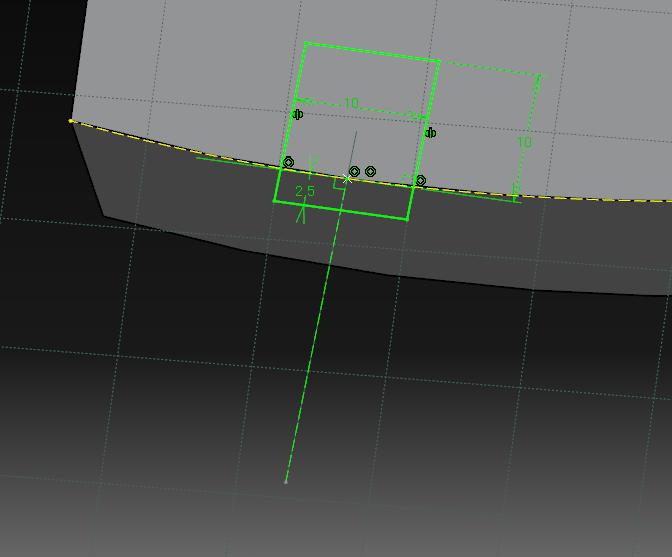Select the dashed construction rectangle's top-right corner
The image size is (672, 557).
[x=540, y=76]
